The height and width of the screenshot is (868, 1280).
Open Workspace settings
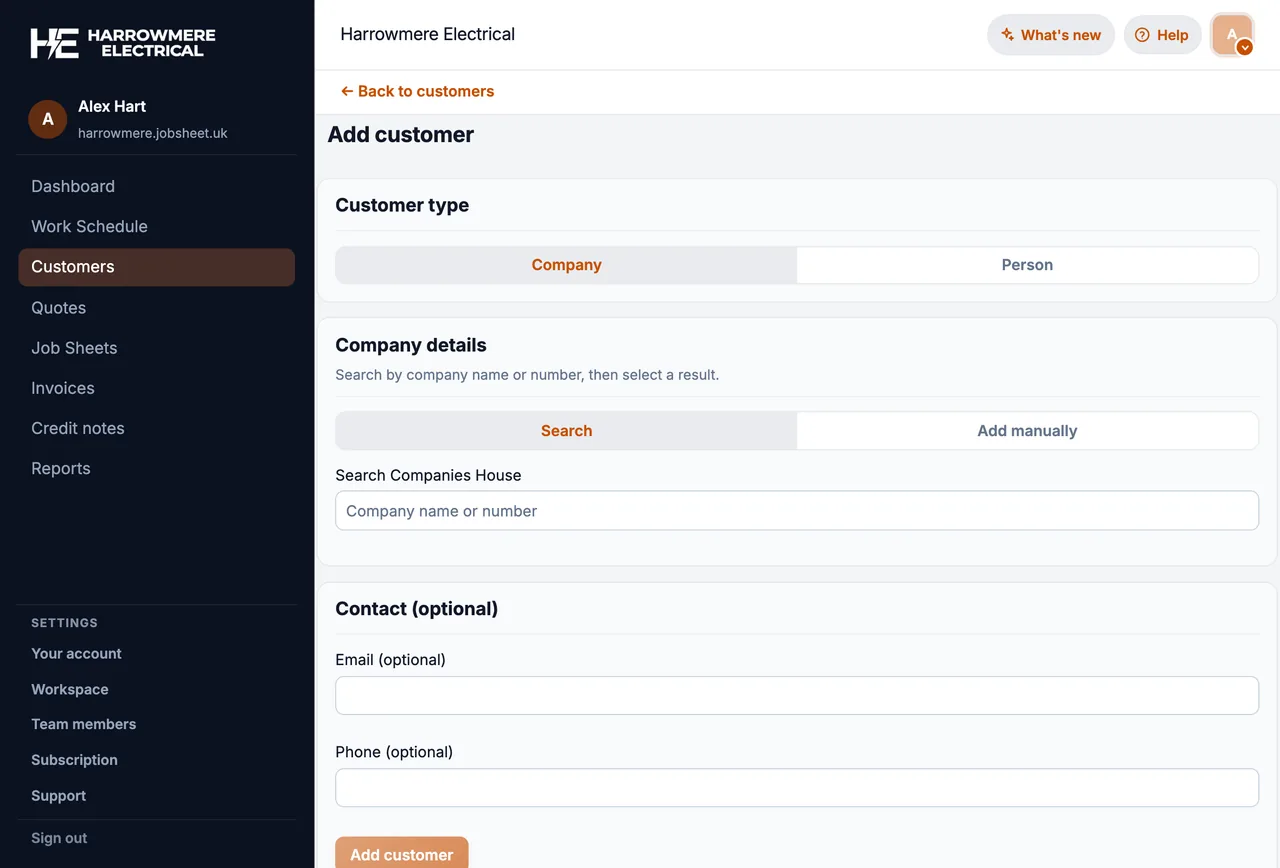[70, 689]
